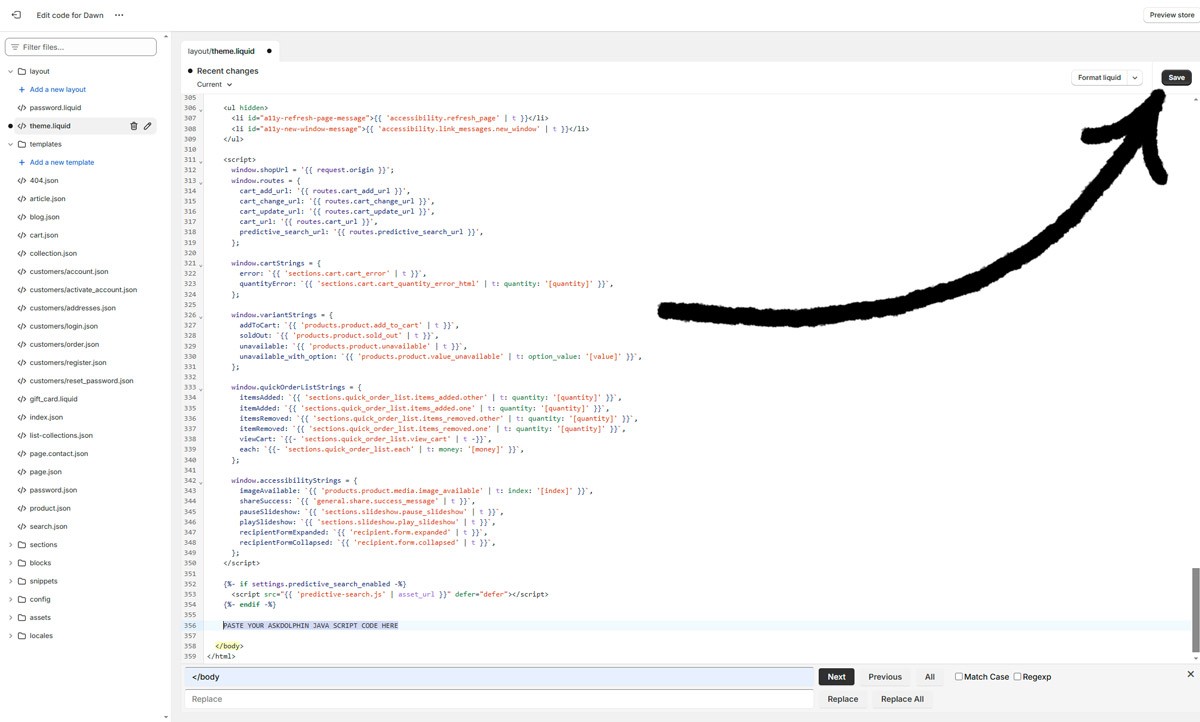This screenshot has width=1200, height=722.
Task: Open blog.json template
Action: (44, 217)
